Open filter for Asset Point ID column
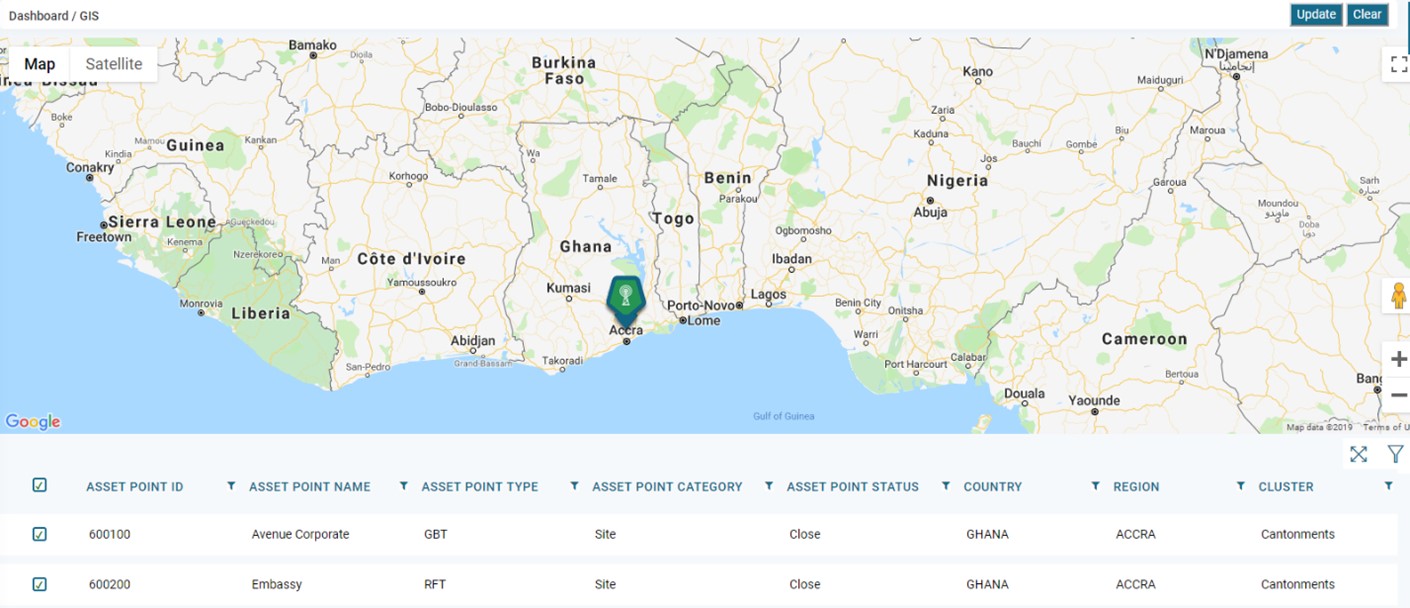The image size is (1410, 608). coord(231,486)
